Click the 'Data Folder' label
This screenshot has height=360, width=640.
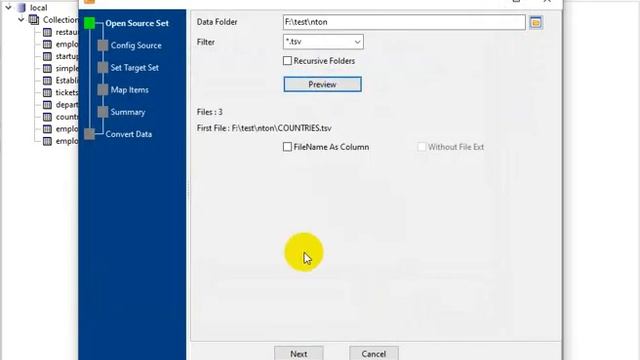pyautogui.click(x=217, y=22)
